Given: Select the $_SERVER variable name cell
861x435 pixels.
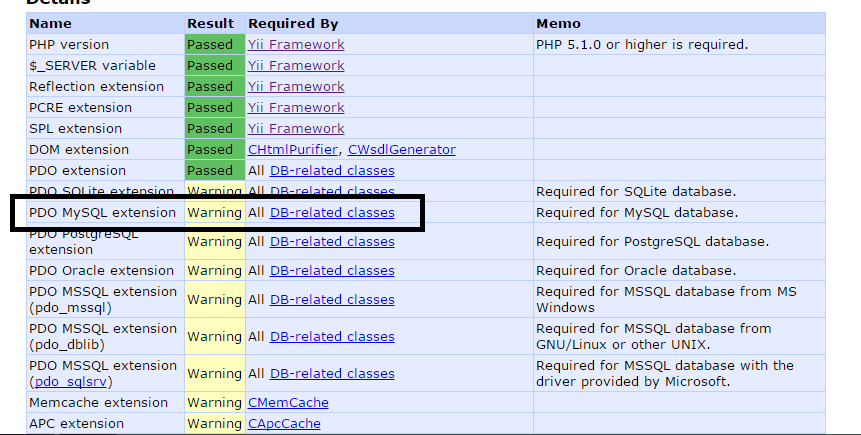Looking at the screenshot, I should pos(105,65).
